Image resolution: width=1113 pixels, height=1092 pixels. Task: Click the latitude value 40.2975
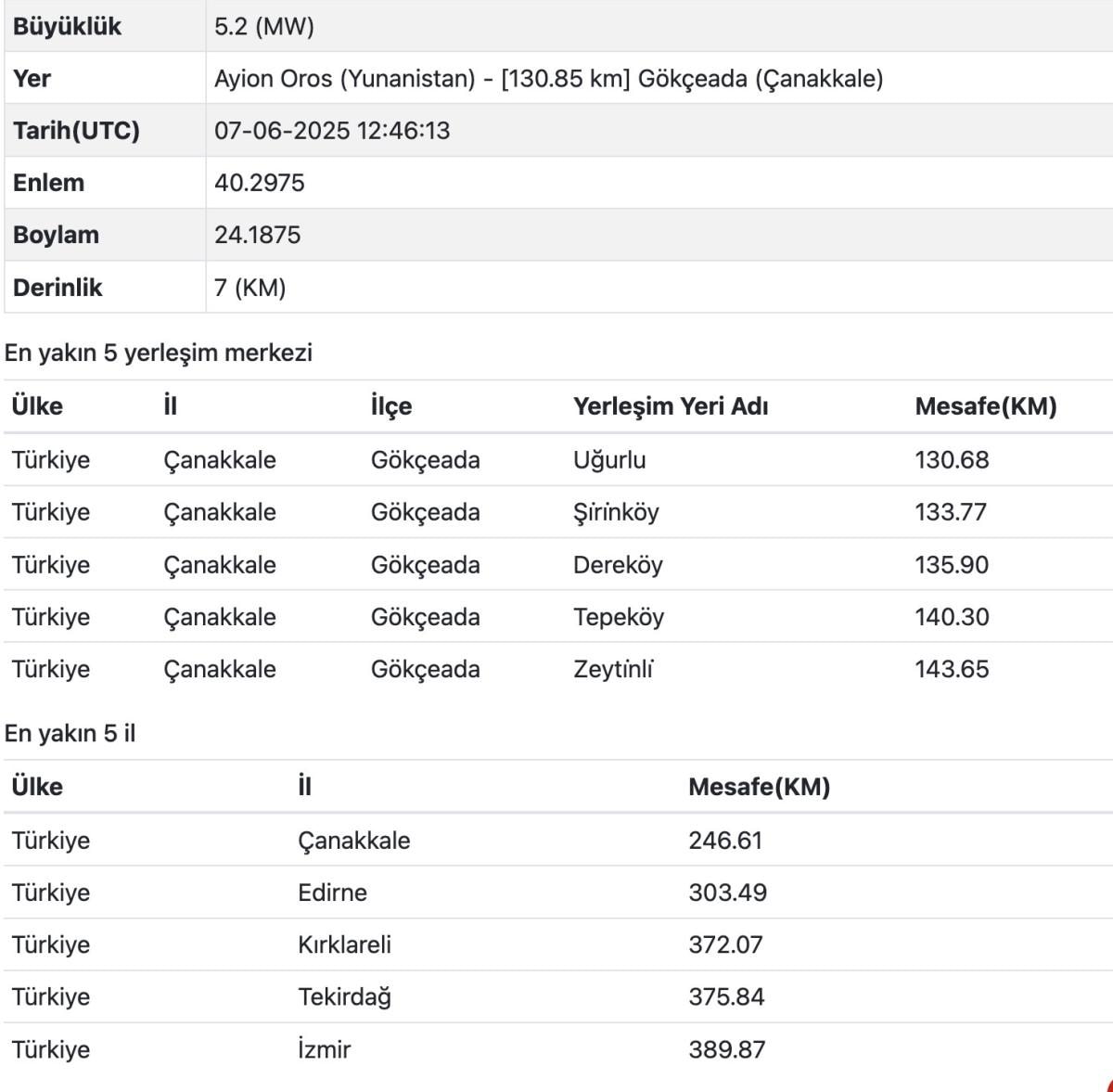point(260,182)
